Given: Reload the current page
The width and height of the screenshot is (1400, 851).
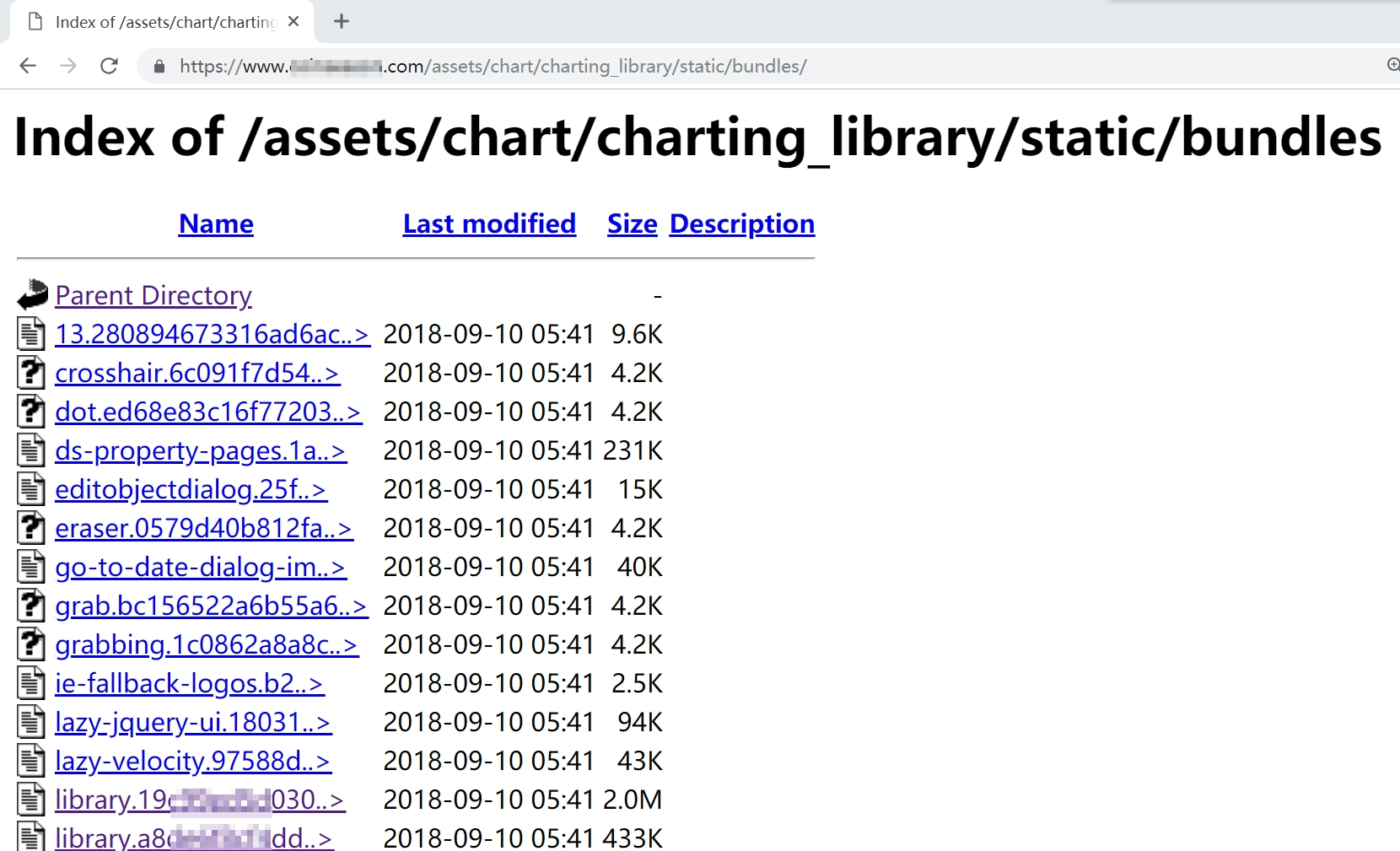Looking at the screenshot, I should [109, 66].
